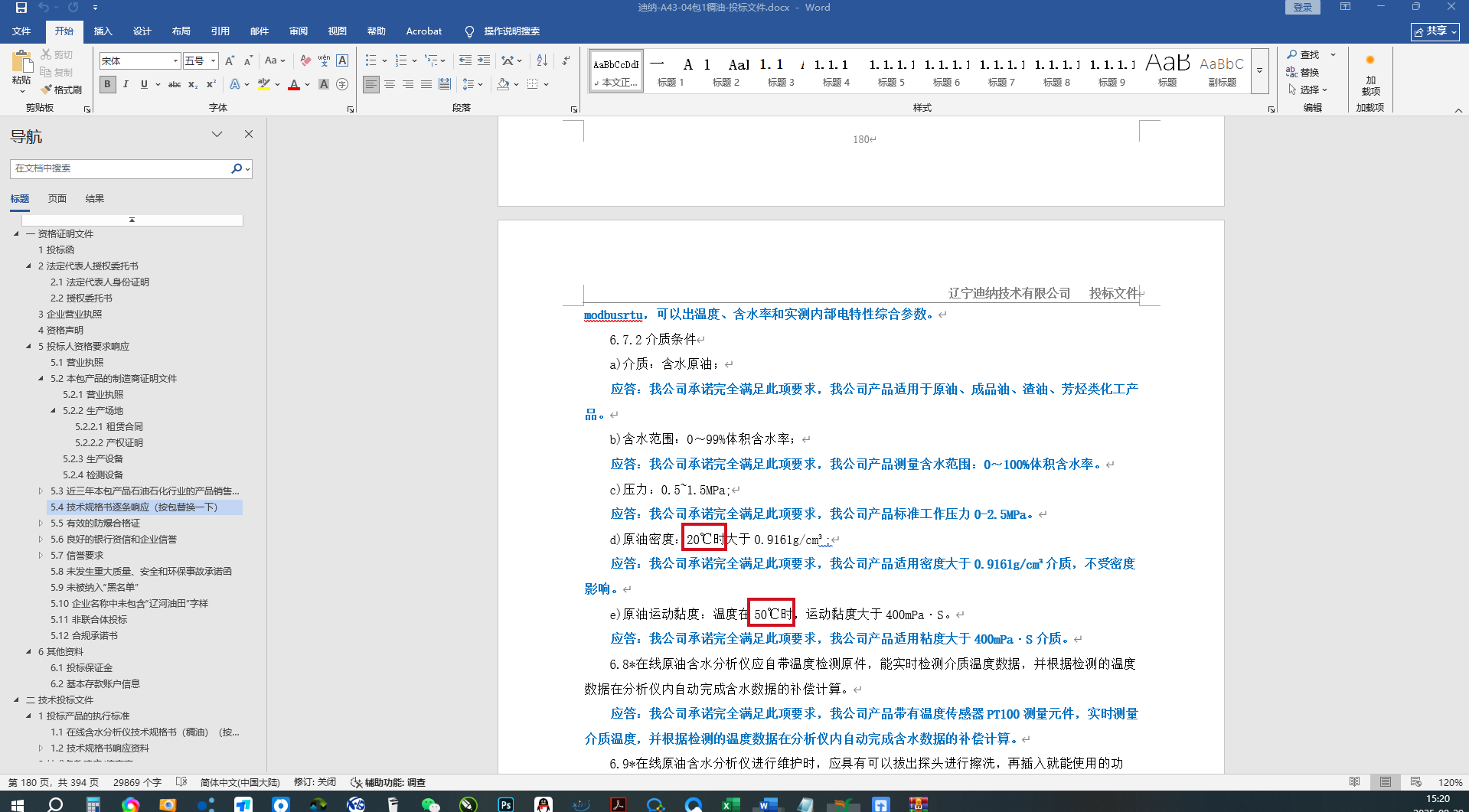
Task: Save the document from quick access toolbar
Action: 21,8
